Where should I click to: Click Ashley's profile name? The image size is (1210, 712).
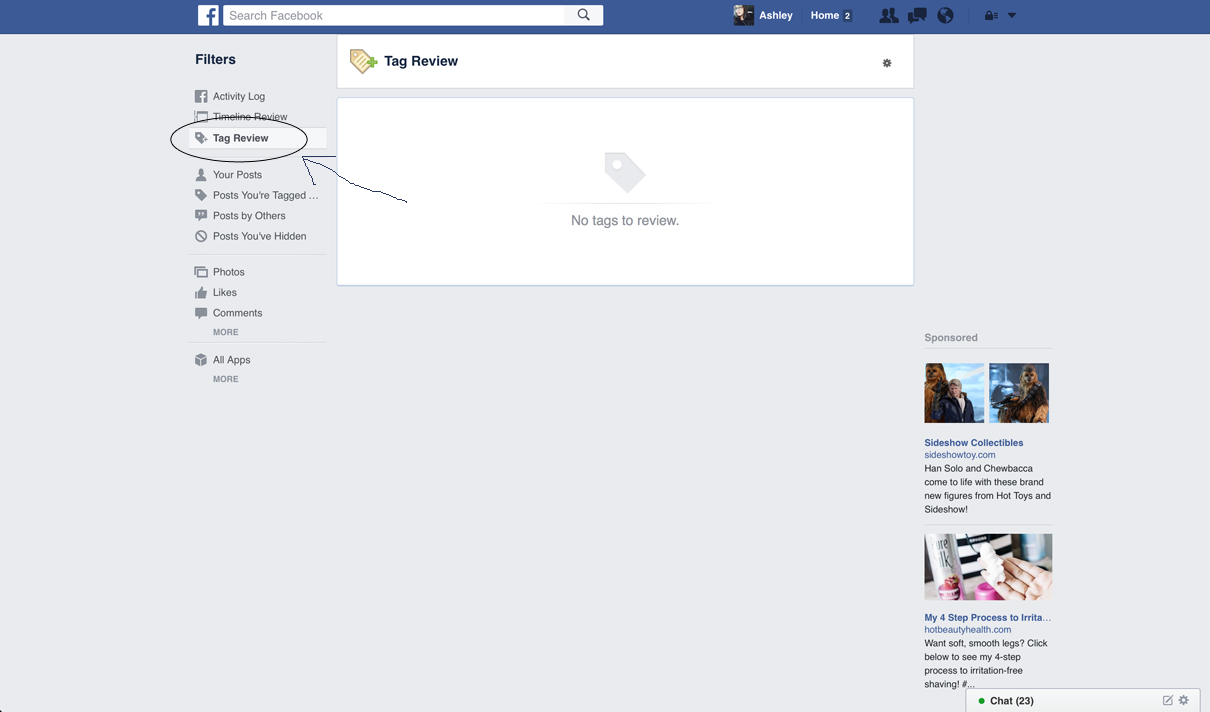tap(776, 15)
